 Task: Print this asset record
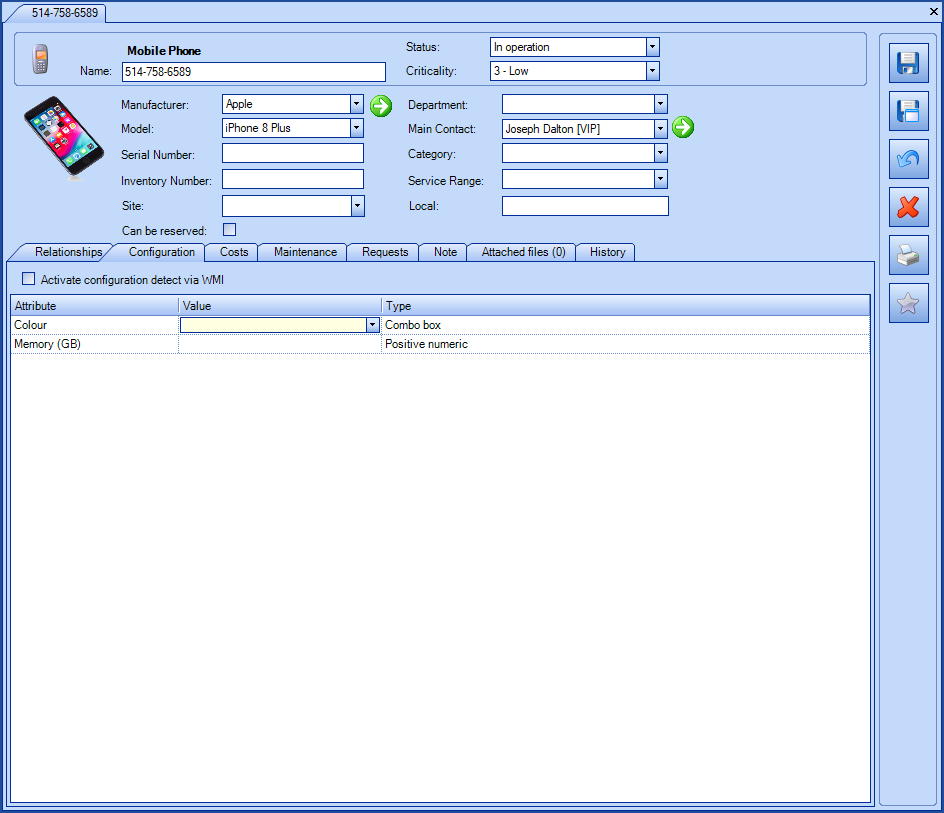[908, 255]
